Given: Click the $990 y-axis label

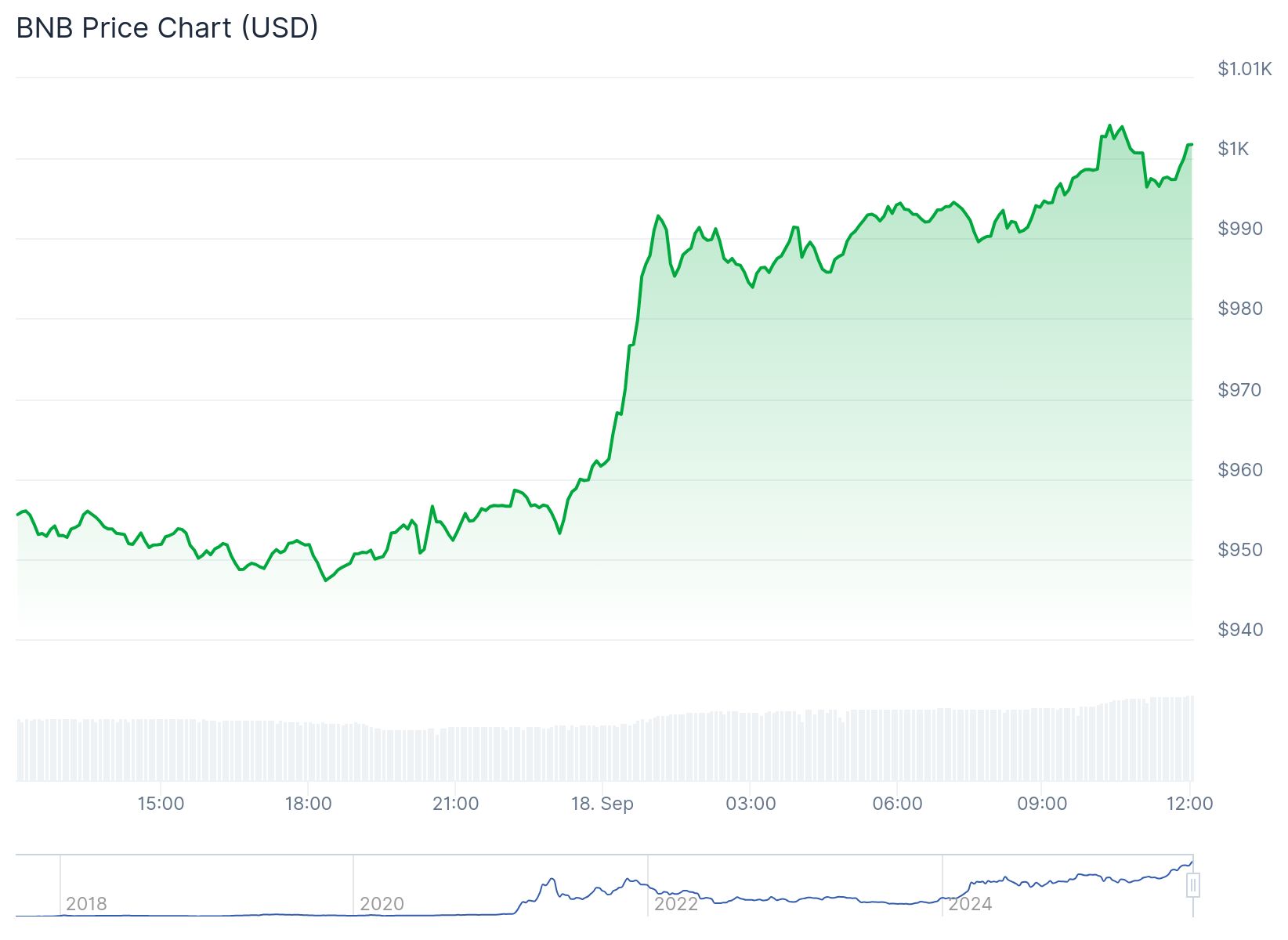Looking at the screenshot, I should pyautogui.click(x=1240, y=229).
